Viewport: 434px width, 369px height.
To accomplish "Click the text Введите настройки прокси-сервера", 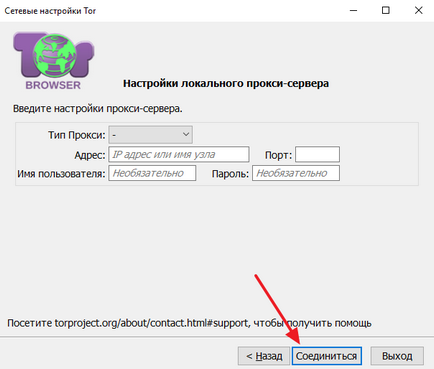I will (98, 109).
